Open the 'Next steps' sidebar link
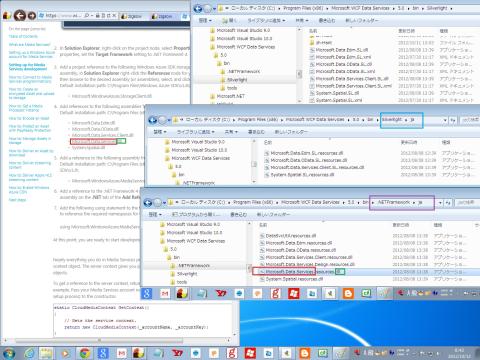Screen dimensions: 480x360 17,200
